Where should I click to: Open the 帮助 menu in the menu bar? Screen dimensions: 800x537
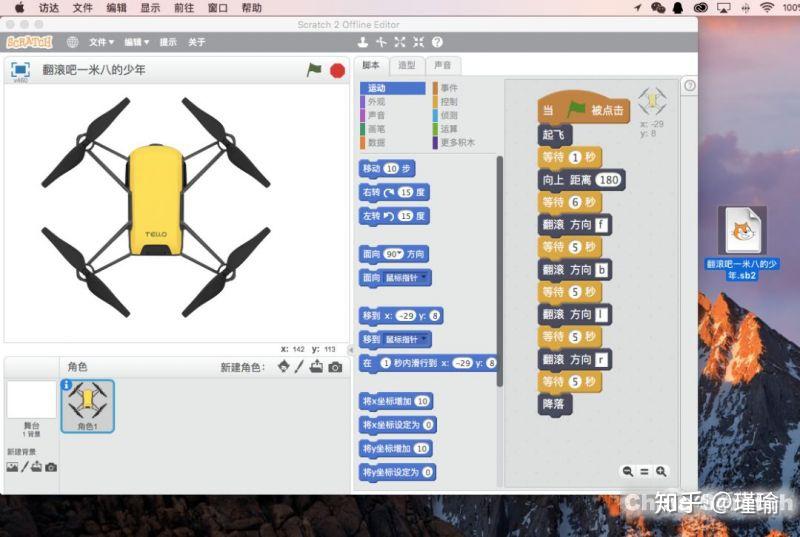252,8
